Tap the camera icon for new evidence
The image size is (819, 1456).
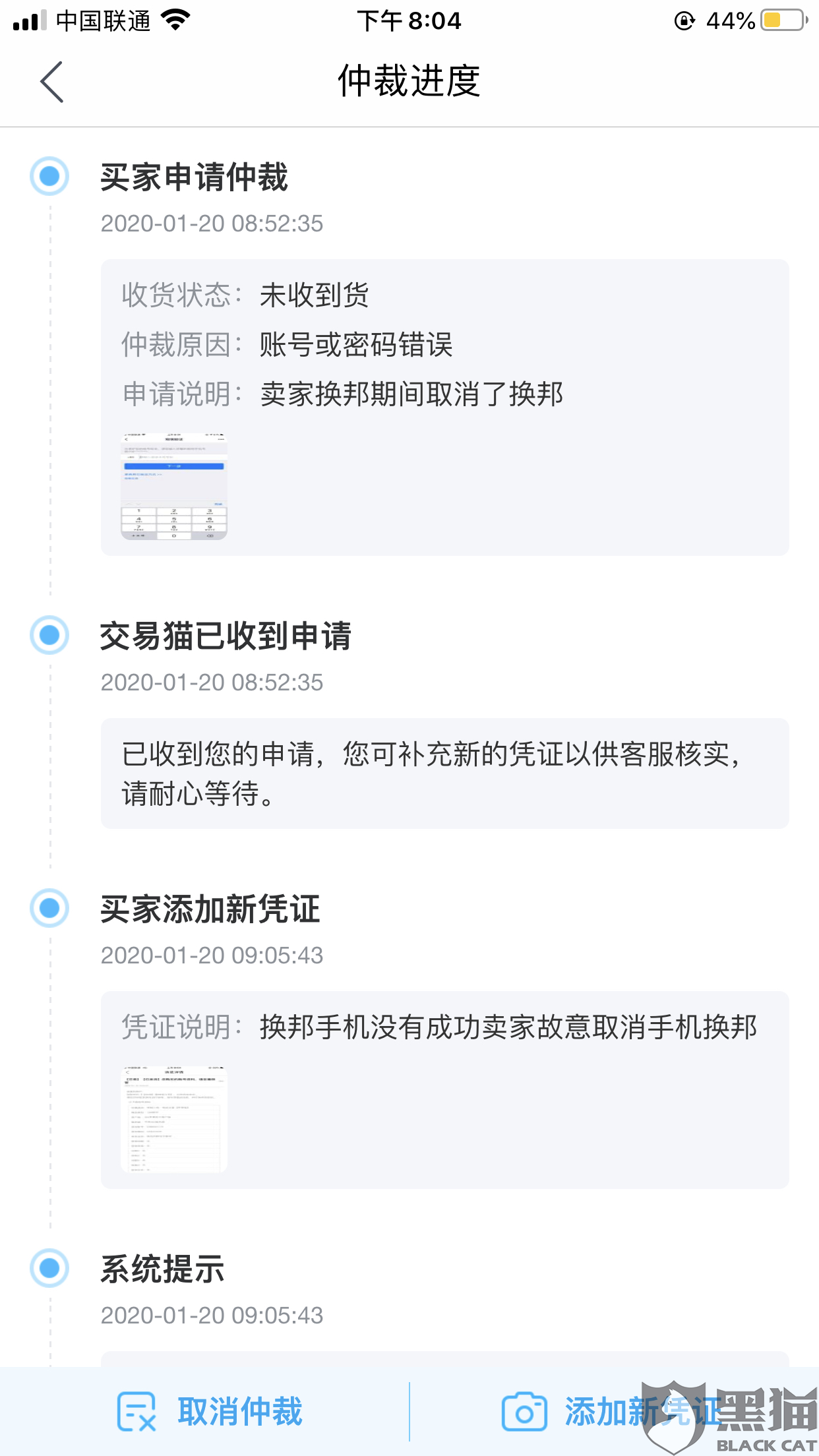click(524, 1412)
